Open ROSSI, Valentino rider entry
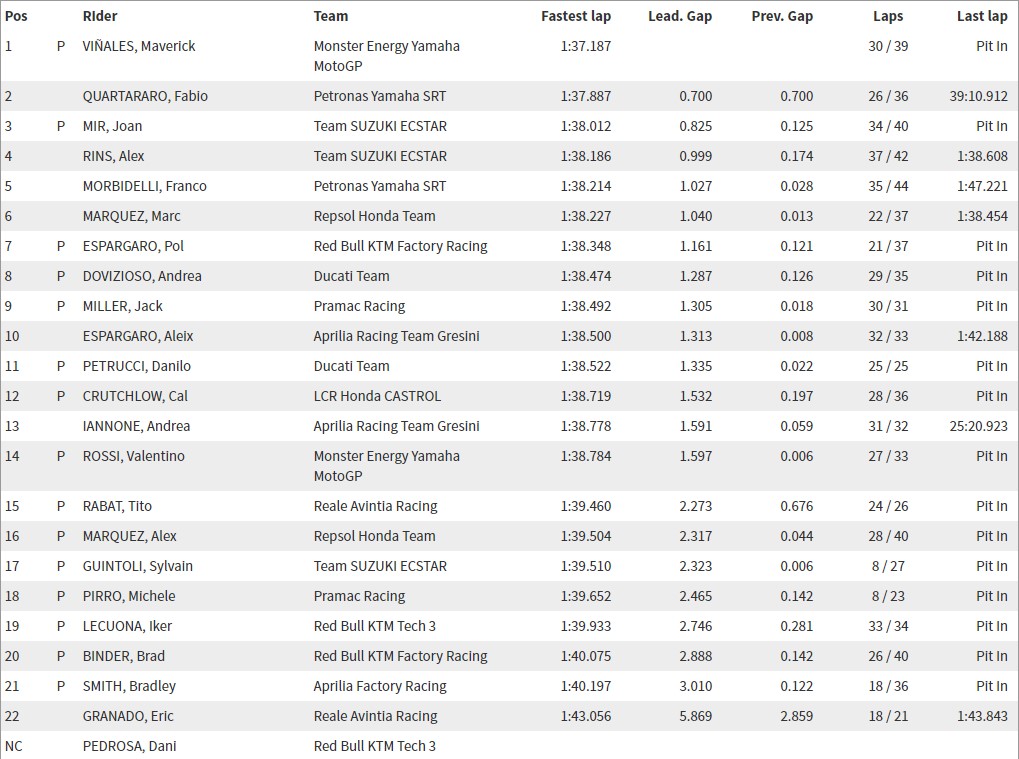Image resolution: width=1019 pixels, height=759 pixels. tap(133, 456)
